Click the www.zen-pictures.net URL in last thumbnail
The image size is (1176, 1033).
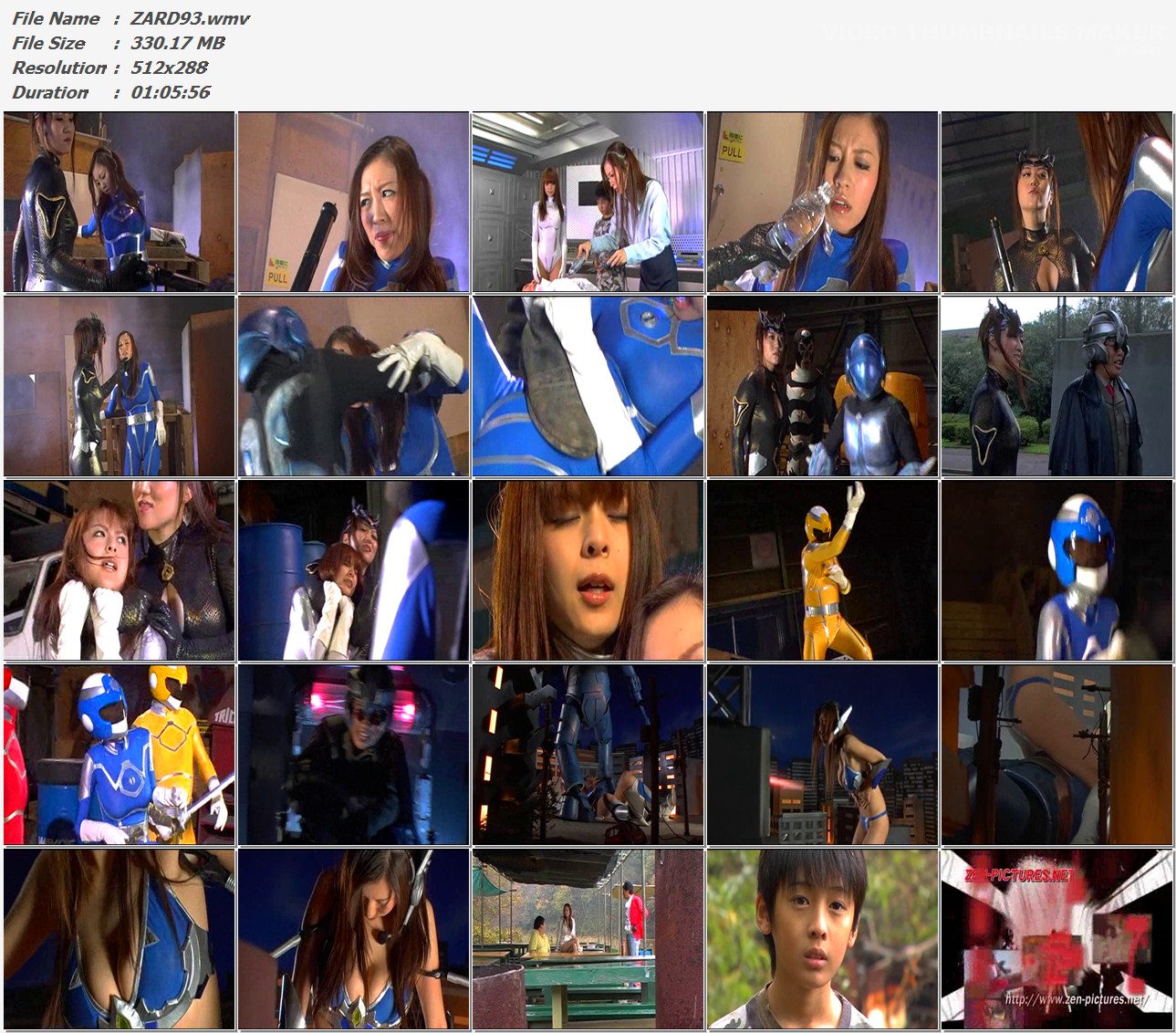(1076, 998)
